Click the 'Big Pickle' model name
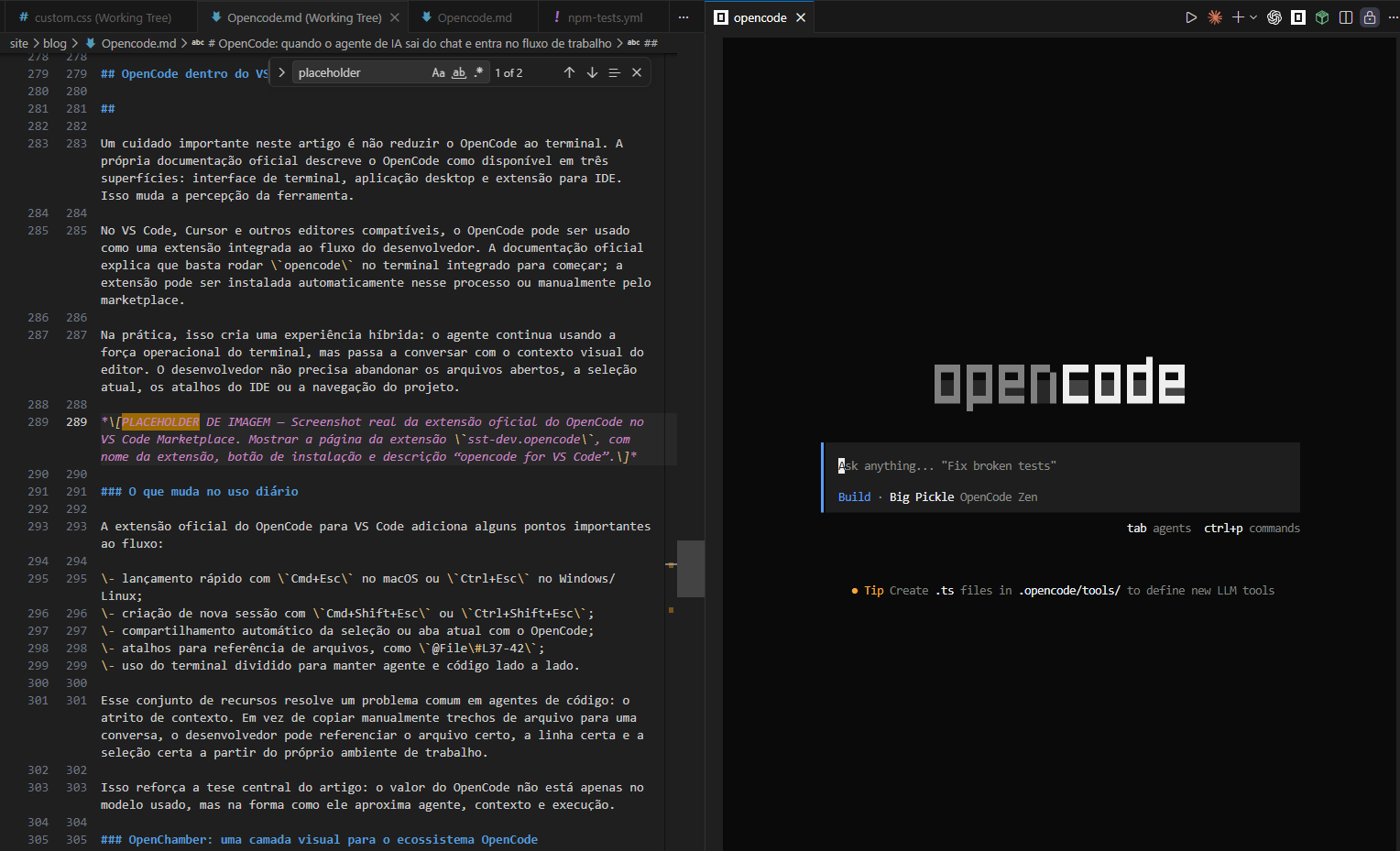The height and width of the screenshot is (851, 1400). point(922,496)
